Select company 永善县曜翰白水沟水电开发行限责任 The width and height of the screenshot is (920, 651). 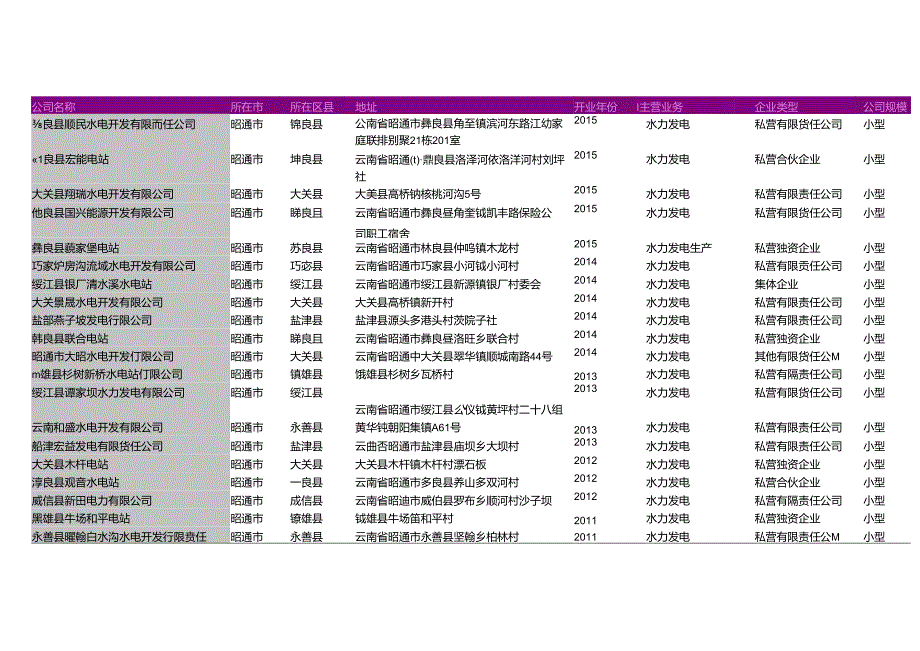[119, 537]
